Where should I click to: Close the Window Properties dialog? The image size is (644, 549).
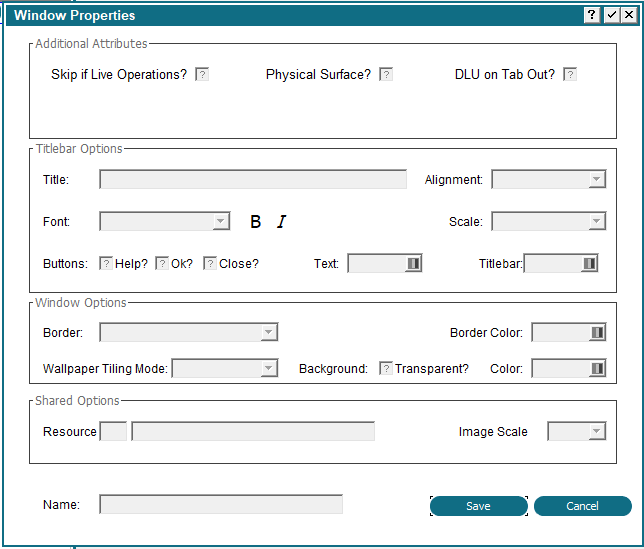point(629,15)
